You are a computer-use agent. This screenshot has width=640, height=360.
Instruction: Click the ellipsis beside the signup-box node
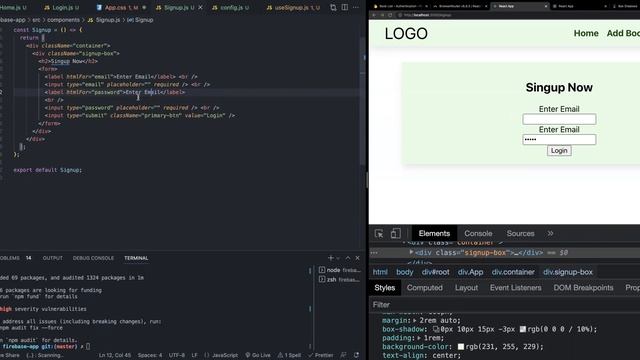[374, 253]
